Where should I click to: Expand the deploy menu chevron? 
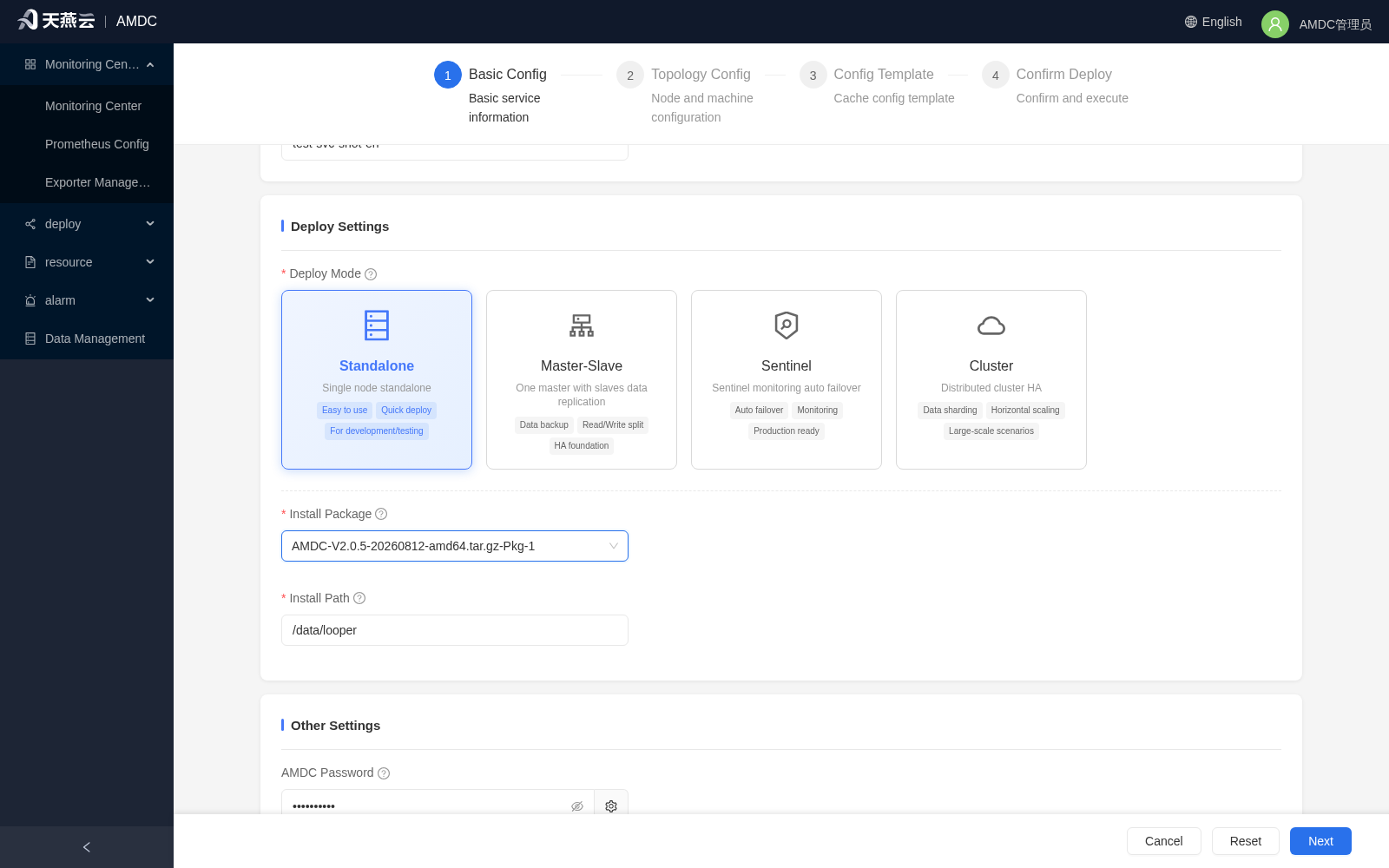coord(150,224)
